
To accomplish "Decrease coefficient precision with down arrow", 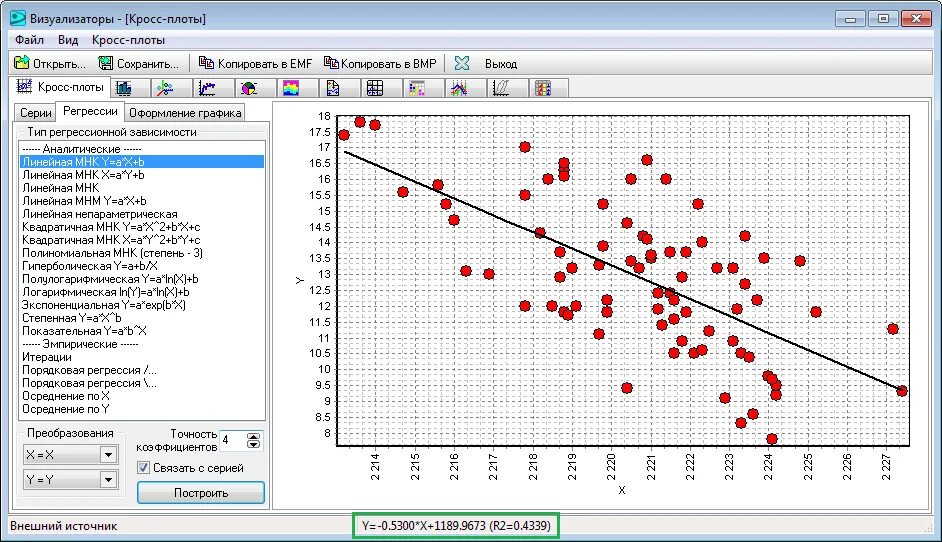I will click(x=254, y=445).
